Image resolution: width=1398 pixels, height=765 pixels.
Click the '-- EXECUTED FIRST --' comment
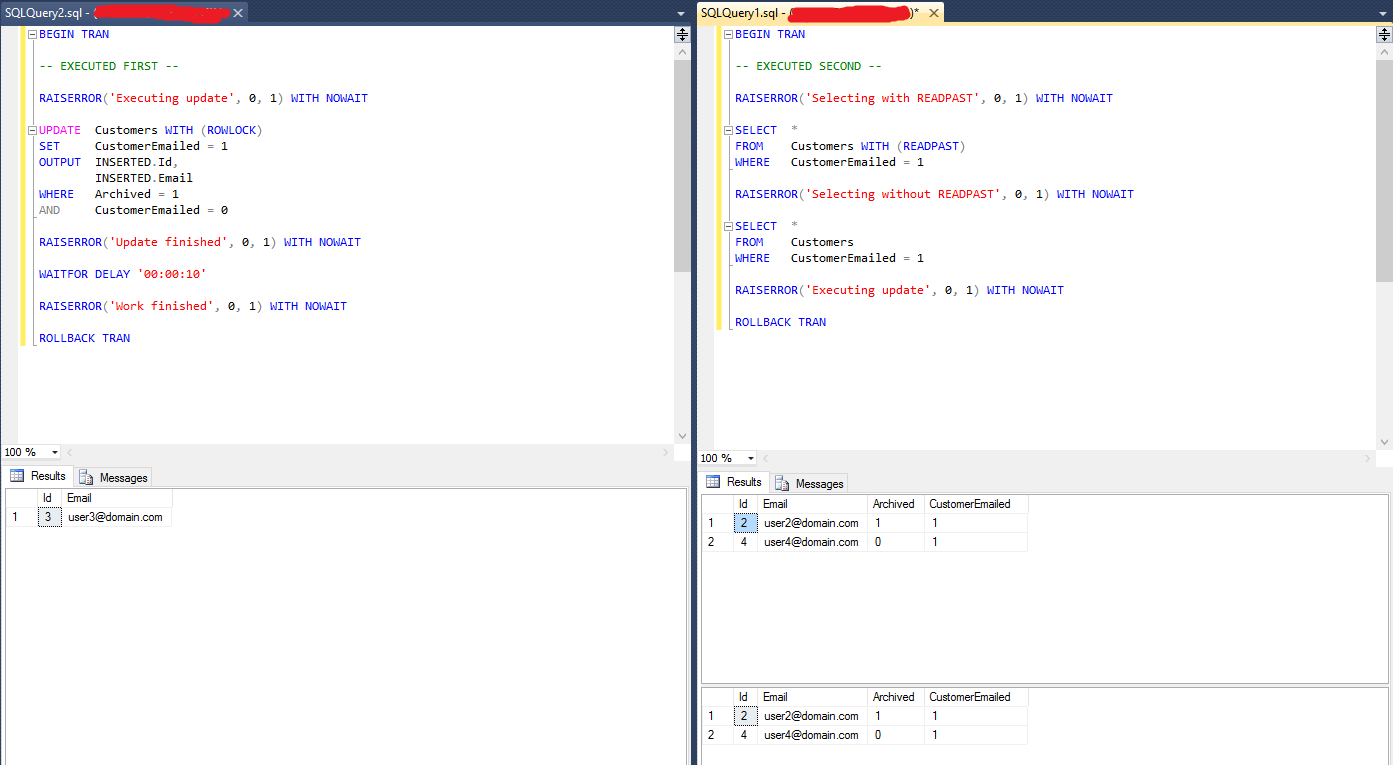(109, 66)
